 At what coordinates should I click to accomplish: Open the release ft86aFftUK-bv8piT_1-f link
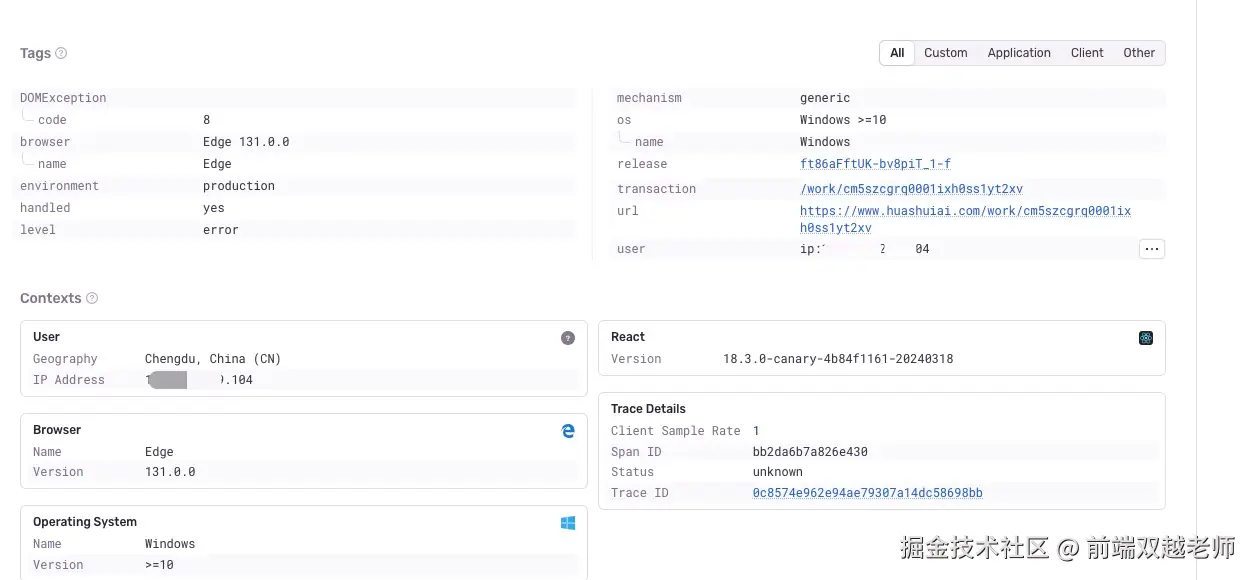point(875,164)
